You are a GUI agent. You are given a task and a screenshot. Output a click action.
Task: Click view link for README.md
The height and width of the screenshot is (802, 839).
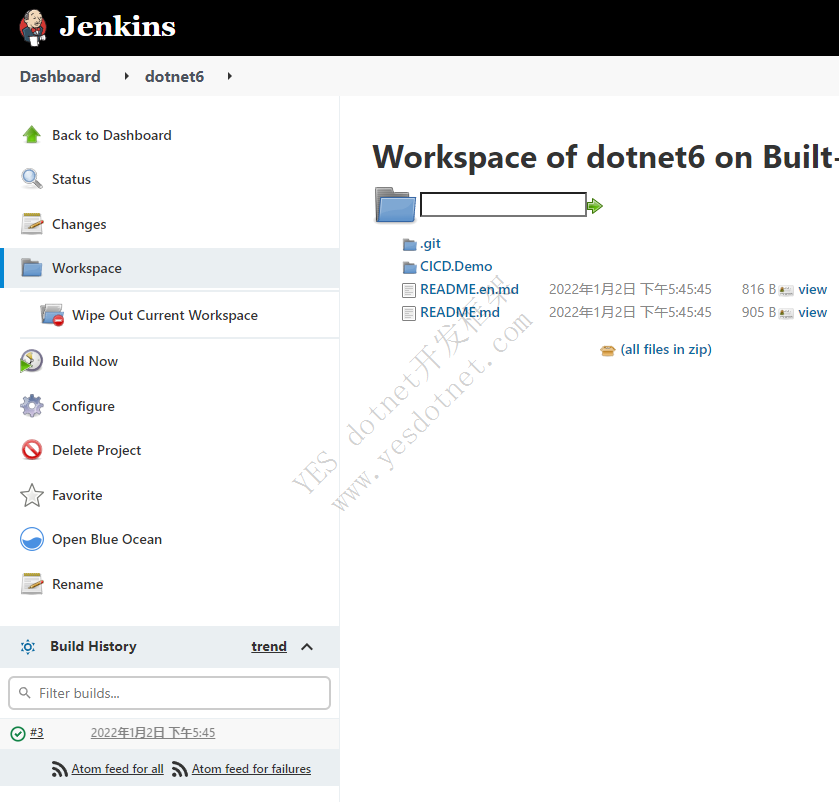812,312
